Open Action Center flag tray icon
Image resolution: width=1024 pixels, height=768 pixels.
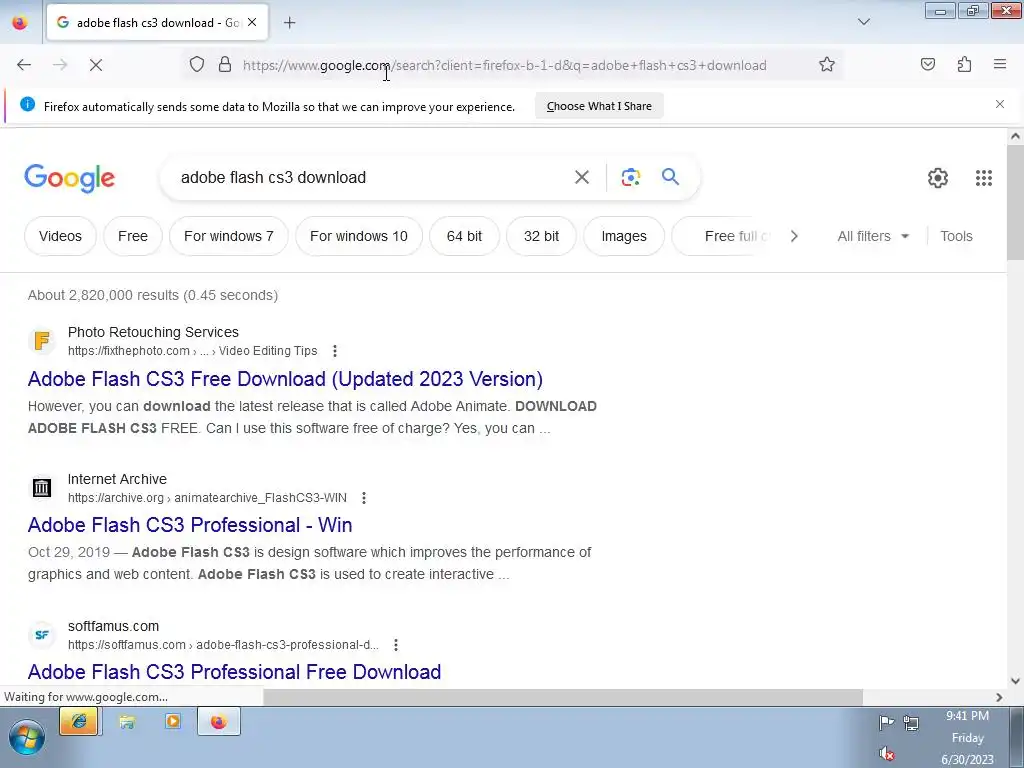coord(886,722)
